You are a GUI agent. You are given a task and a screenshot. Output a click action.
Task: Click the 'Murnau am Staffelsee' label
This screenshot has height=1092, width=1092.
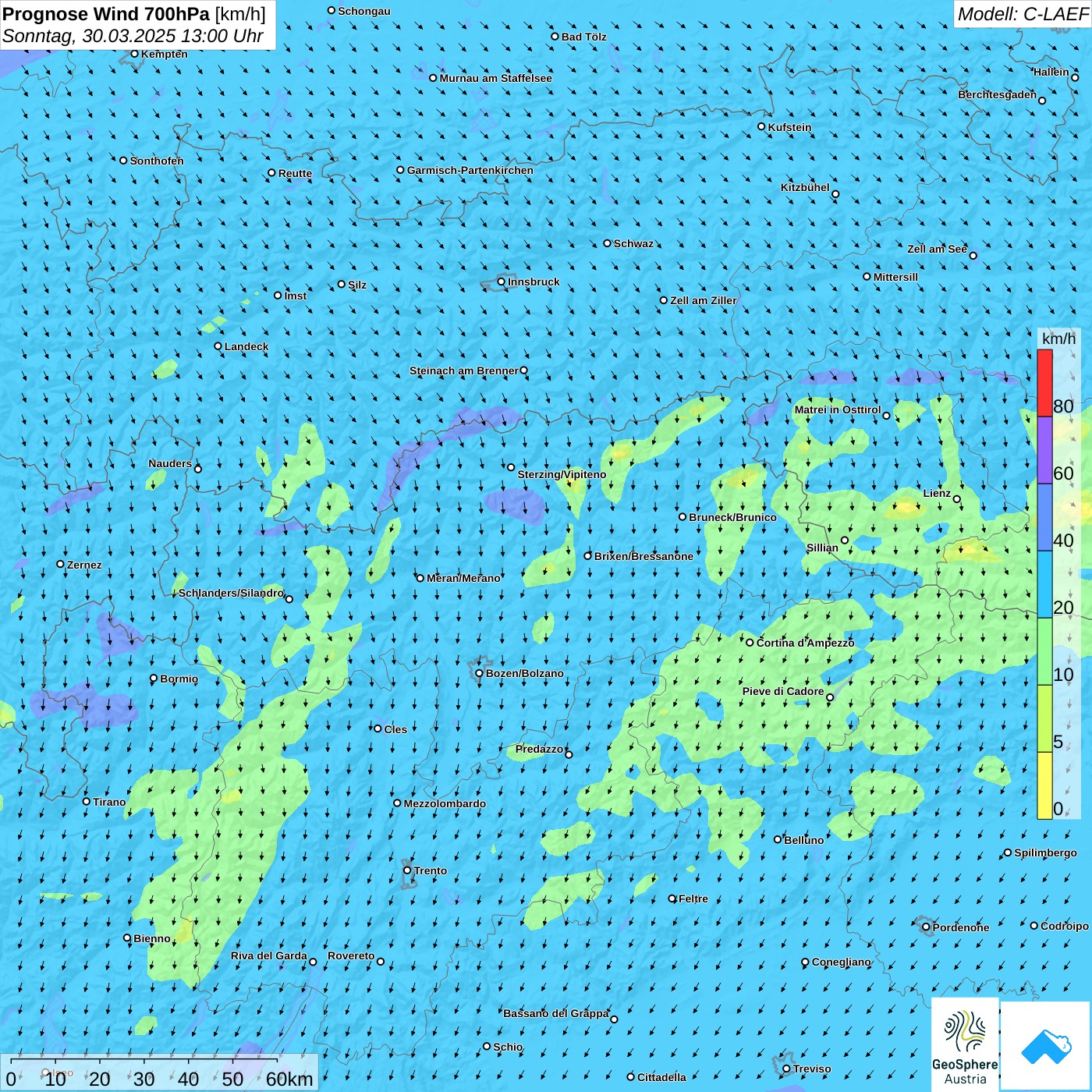tap(495, 78)
